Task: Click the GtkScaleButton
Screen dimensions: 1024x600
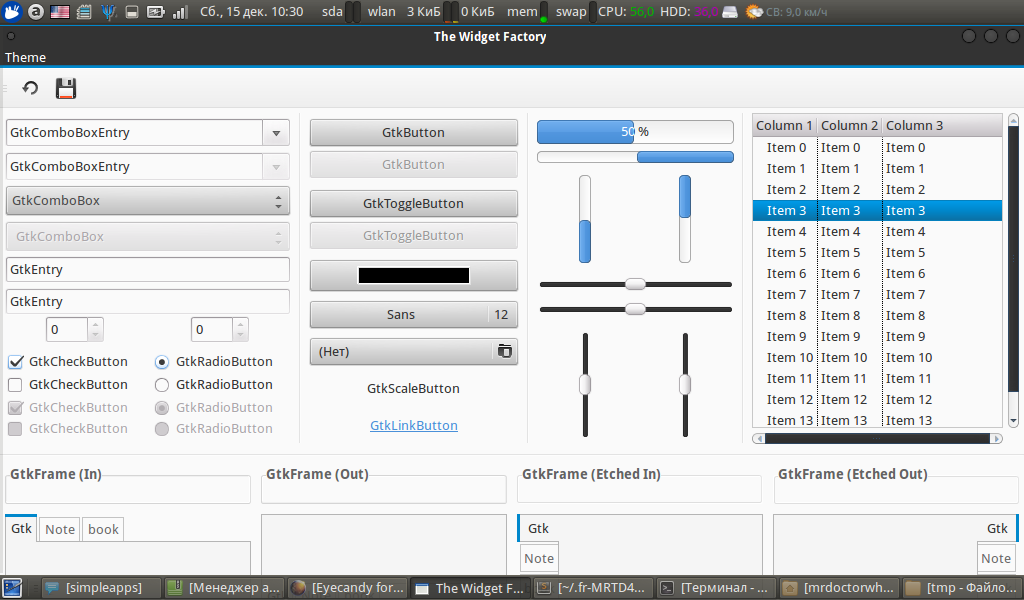Action: tap(413, 388)
